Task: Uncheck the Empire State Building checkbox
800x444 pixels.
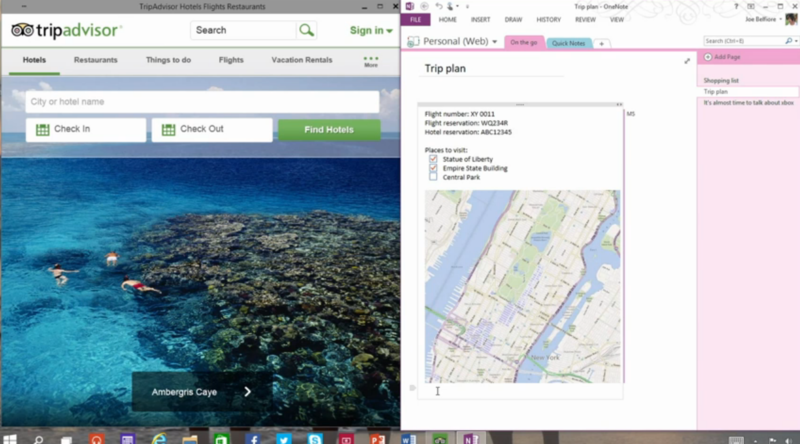Action: 433,168
